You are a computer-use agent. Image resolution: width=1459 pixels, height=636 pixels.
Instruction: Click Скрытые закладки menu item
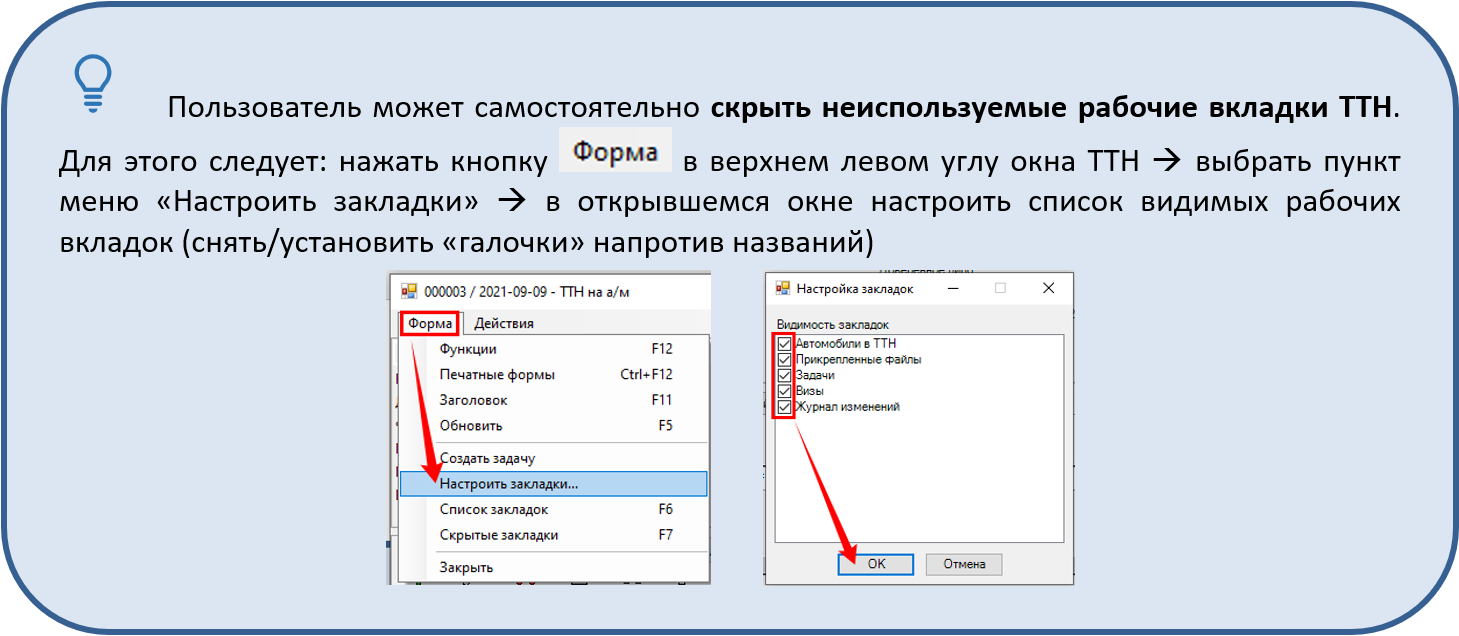click(x=499, y=535)
